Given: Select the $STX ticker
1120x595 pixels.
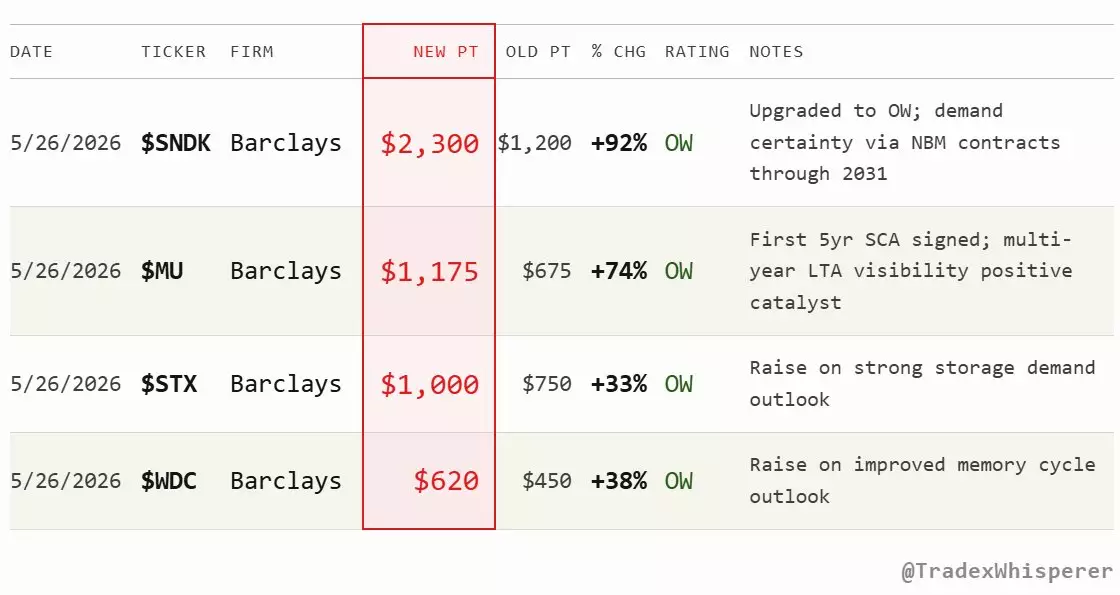Looking at the screenshot, I should coord(169,384).
